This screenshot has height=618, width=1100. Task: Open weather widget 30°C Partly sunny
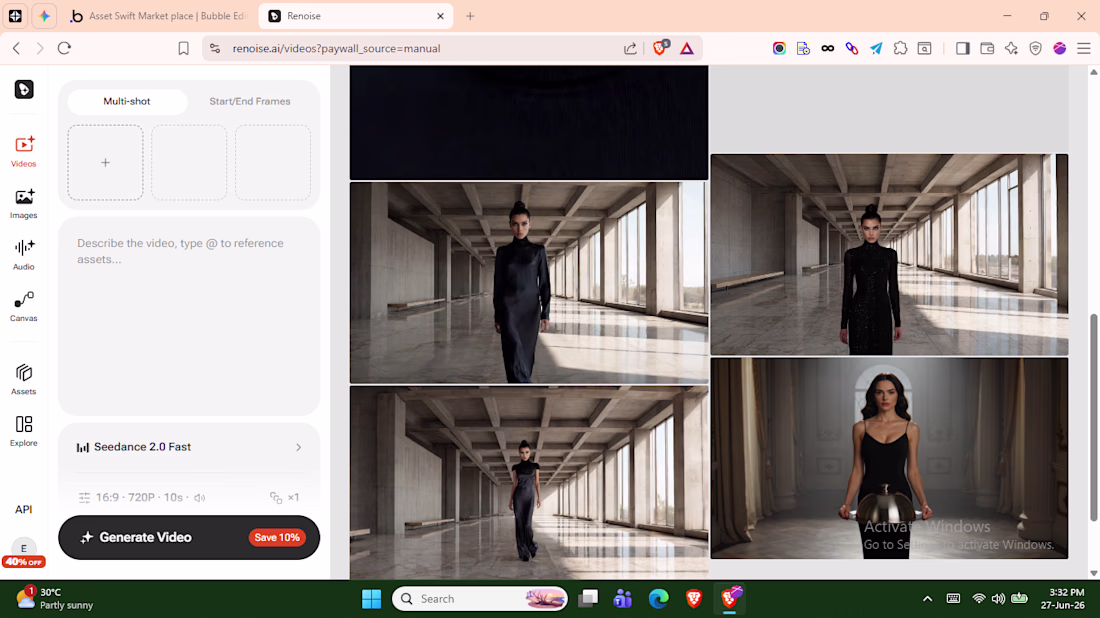(x=56, y=598)
